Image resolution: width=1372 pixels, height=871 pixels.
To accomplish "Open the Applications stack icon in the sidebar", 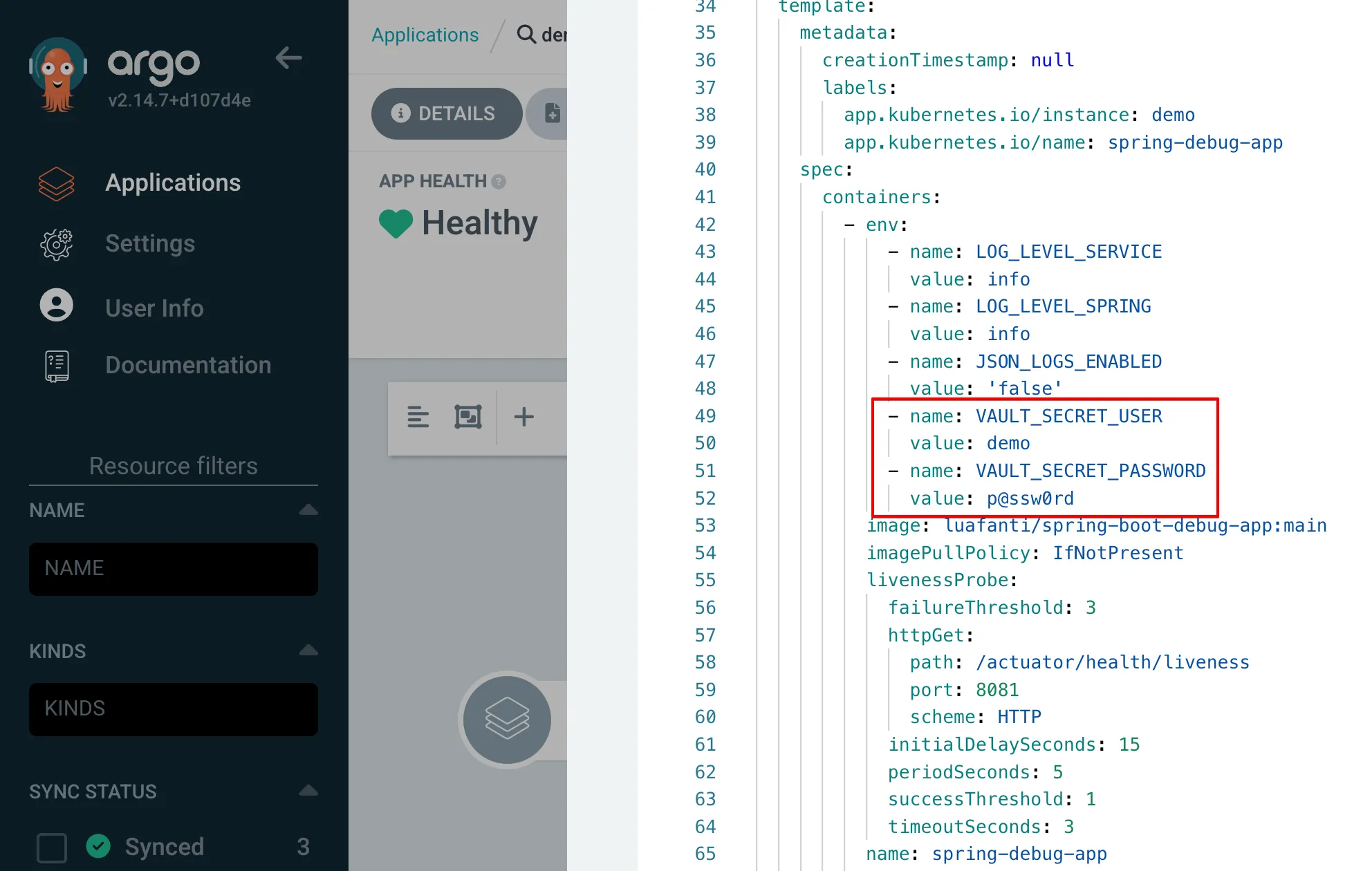I will point(56,183).
